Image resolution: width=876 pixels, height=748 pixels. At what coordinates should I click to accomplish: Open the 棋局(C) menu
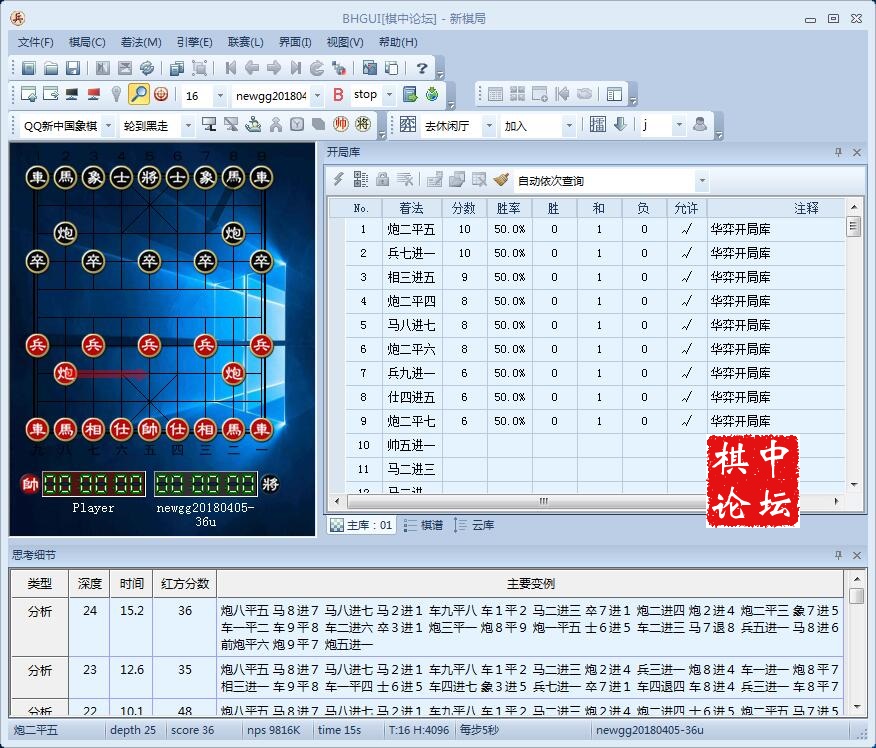[x=87, y=42]
